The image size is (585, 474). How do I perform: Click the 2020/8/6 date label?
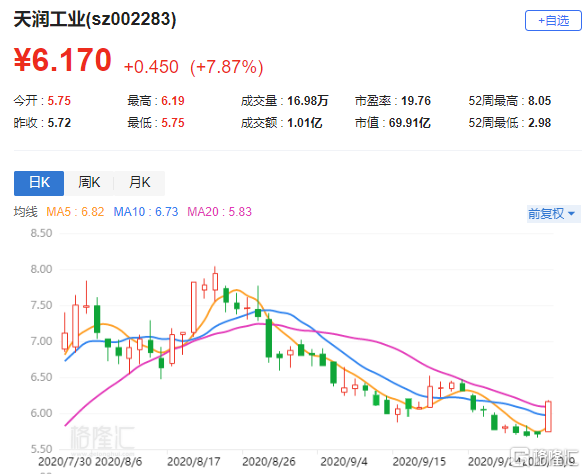[118, 462]
